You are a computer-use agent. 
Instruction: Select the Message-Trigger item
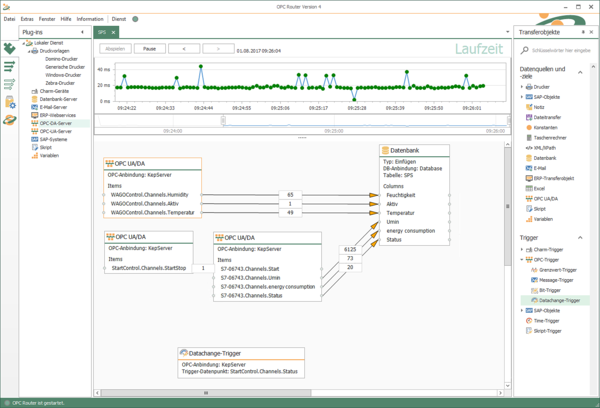tap(552, 280)
